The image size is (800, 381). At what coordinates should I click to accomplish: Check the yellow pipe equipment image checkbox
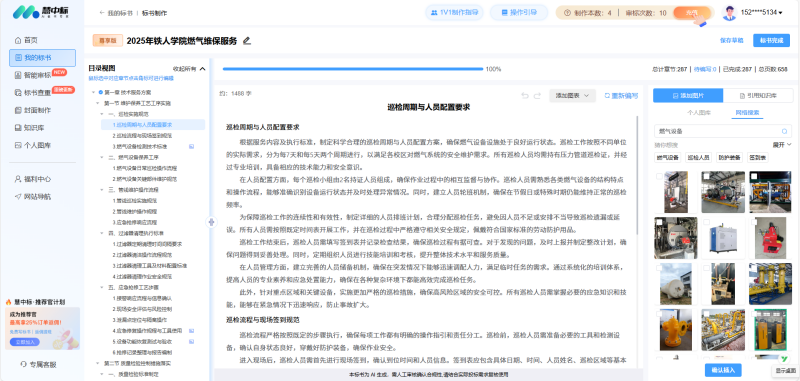pyautogui.click(x=754, y=176)
